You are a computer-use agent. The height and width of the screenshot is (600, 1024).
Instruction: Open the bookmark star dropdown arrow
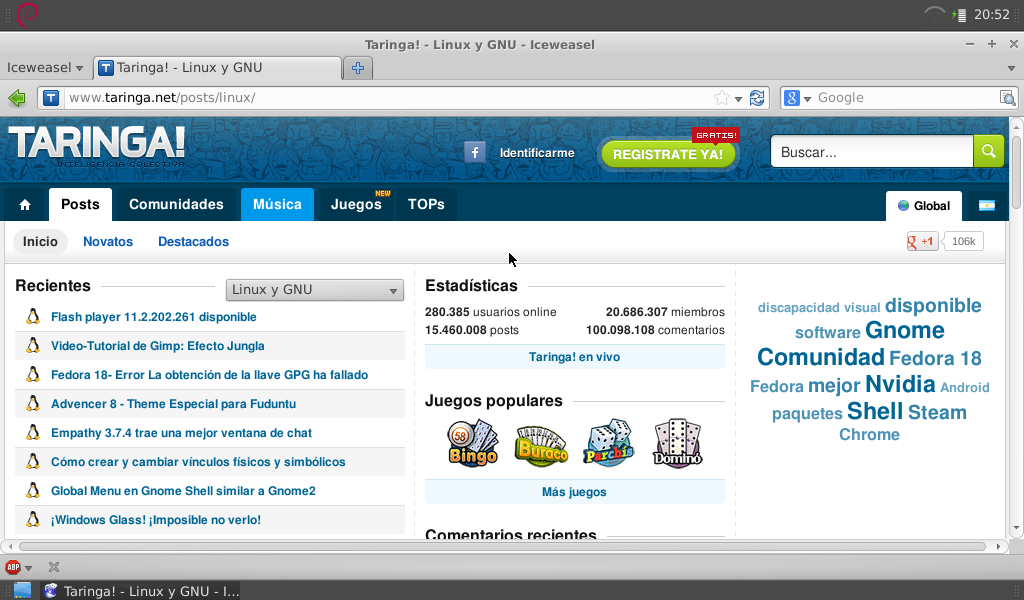[739, 99]
